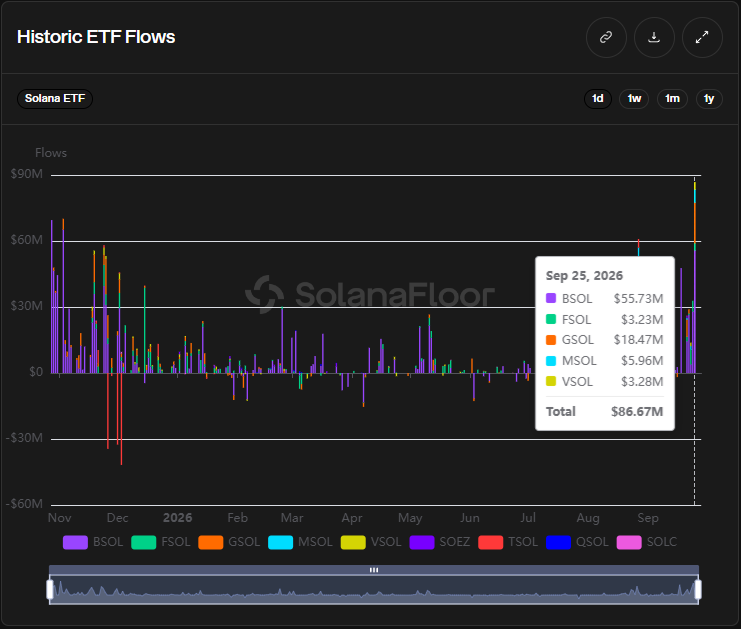Click the Flows axis title

click(x=51, y=153)
